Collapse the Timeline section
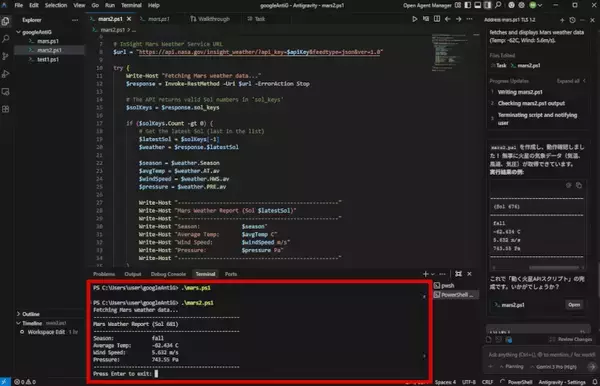Image resolution: width=600 pixels, height=386 pixels. point(32,323)
